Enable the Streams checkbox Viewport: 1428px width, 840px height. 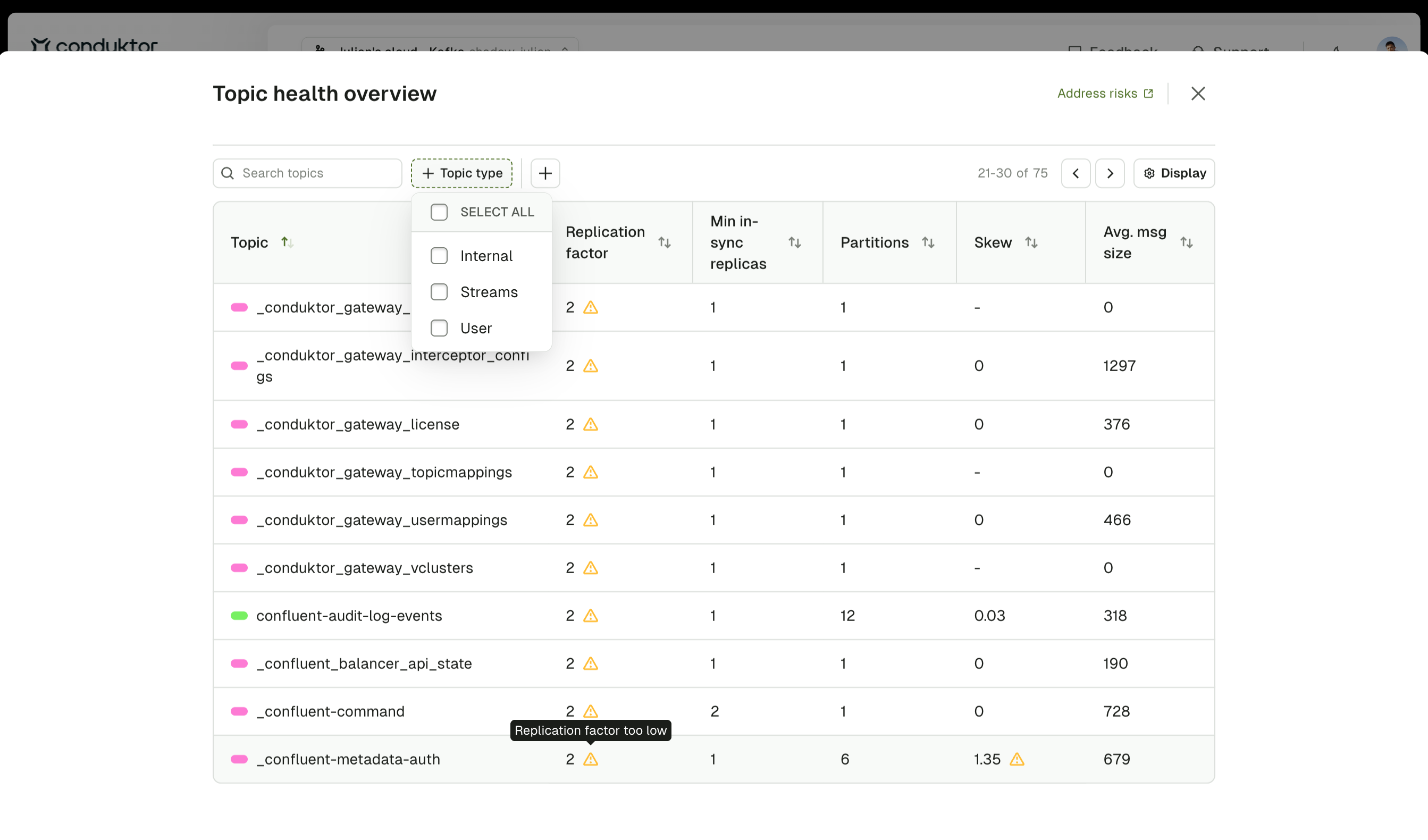[439, 292]
